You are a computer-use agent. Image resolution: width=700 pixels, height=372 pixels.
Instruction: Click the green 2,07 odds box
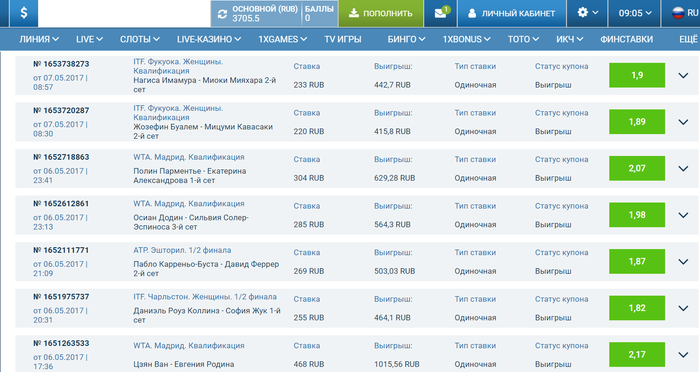pos(637,168)
